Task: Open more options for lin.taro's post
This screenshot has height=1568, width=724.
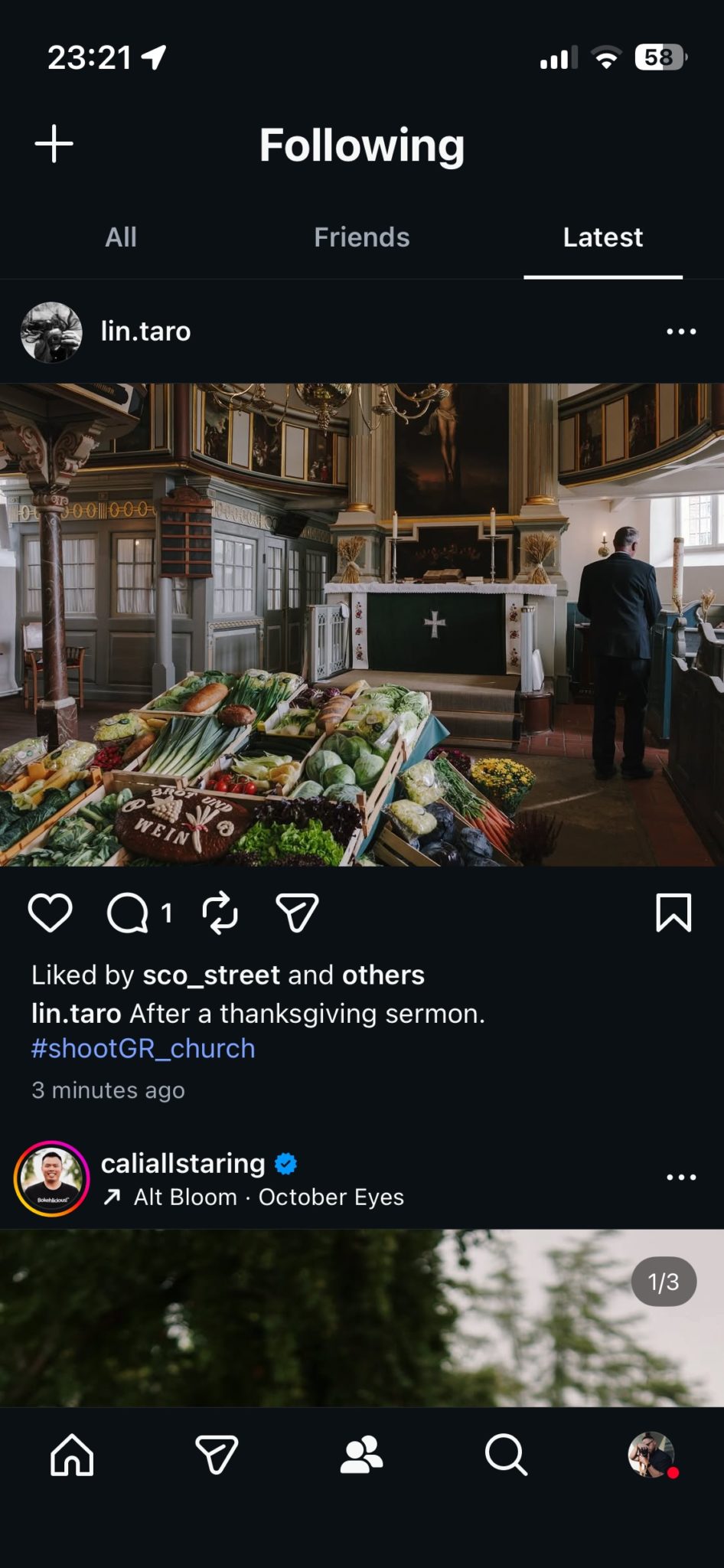Action: click(x=681, y=332)
